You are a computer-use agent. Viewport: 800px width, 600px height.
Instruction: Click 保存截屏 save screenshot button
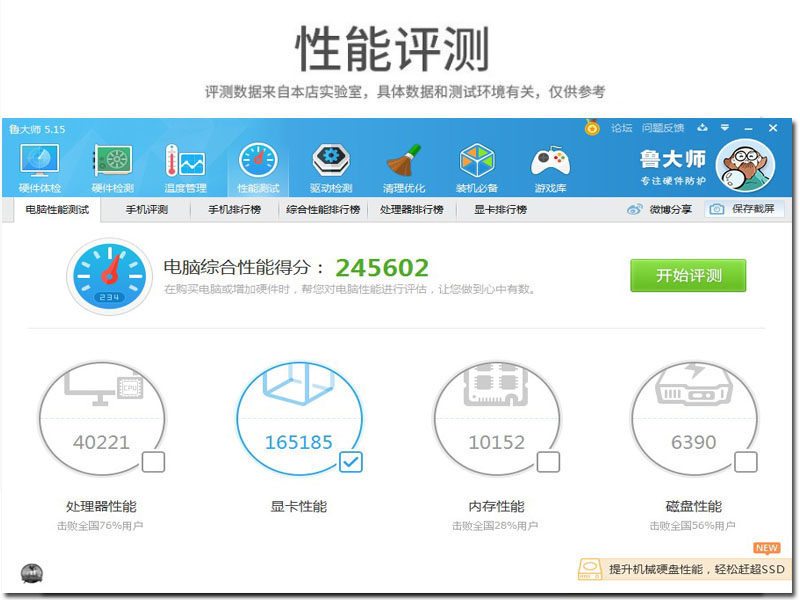click(745, 209)
